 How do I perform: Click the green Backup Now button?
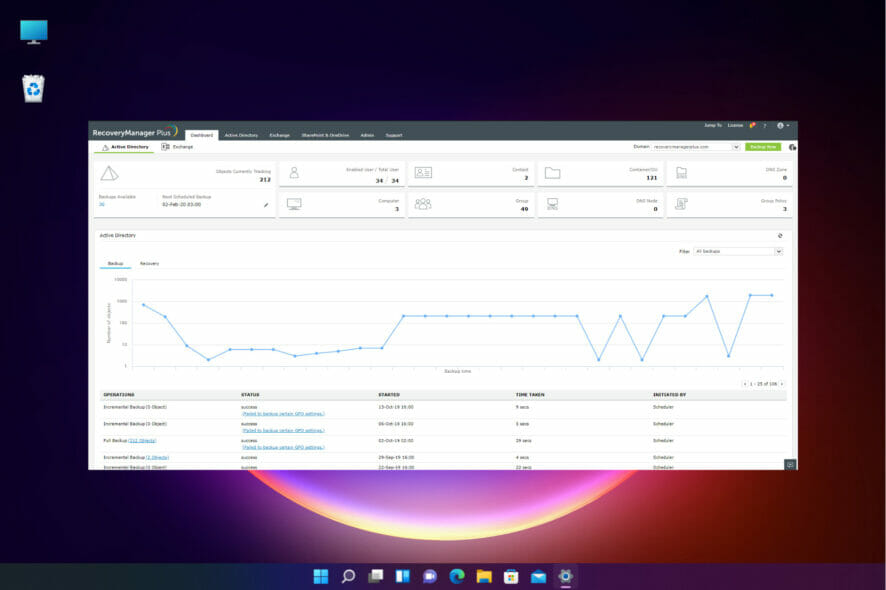[763, 147]
